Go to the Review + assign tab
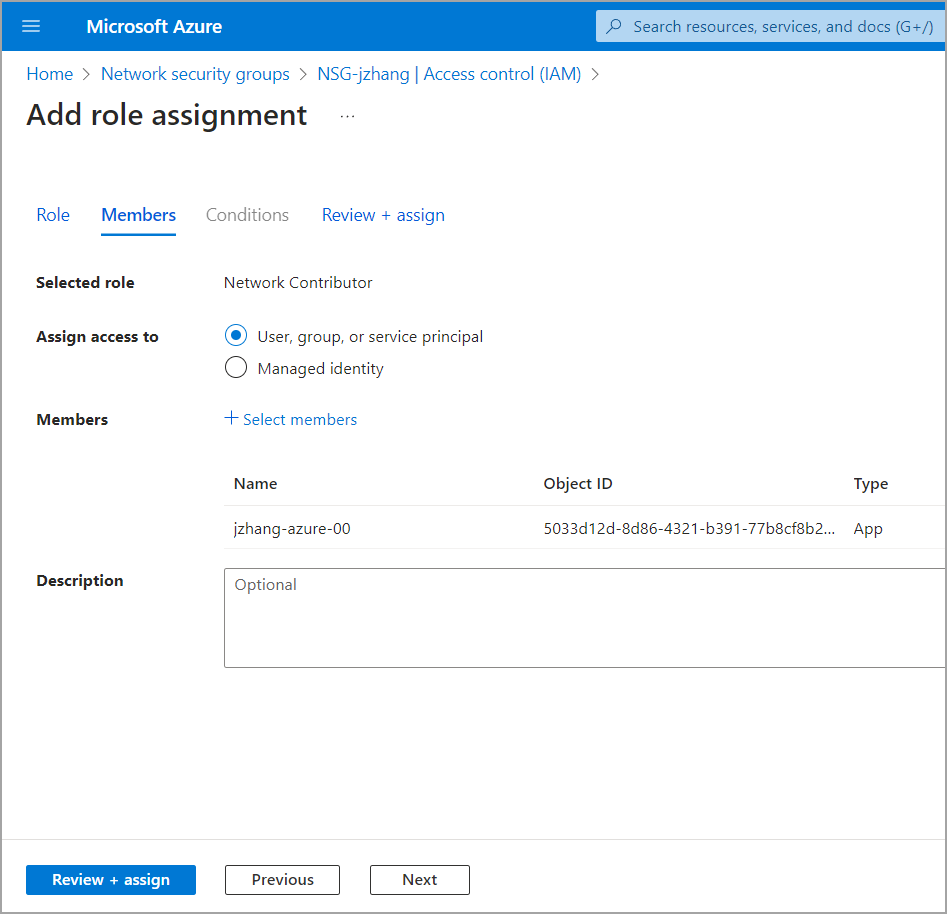Screen dimensions: 947x914 pos(383,215)
